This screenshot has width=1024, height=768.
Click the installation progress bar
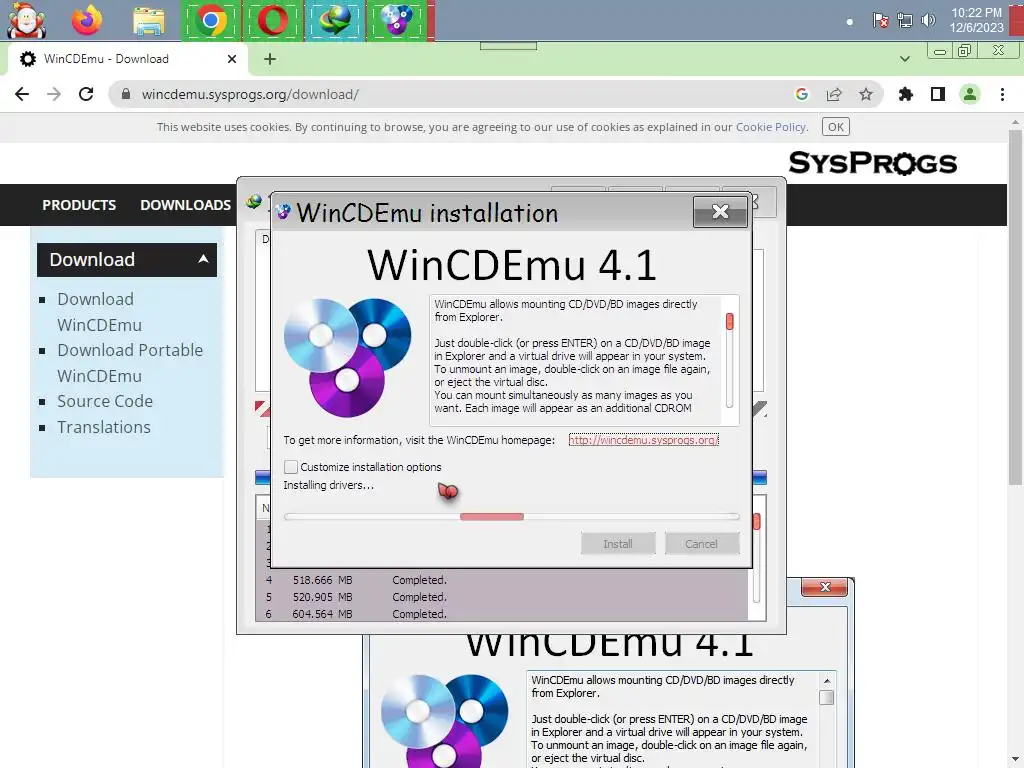[x=512, y=517]
